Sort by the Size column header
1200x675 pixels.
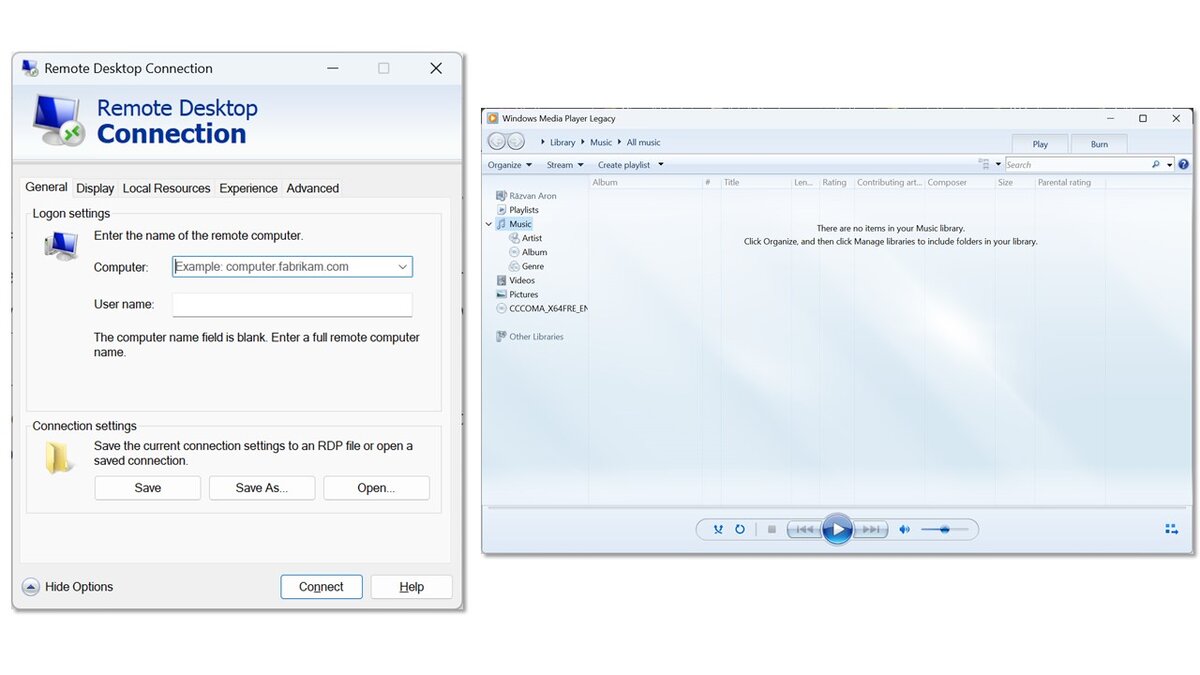(1014, 182)
